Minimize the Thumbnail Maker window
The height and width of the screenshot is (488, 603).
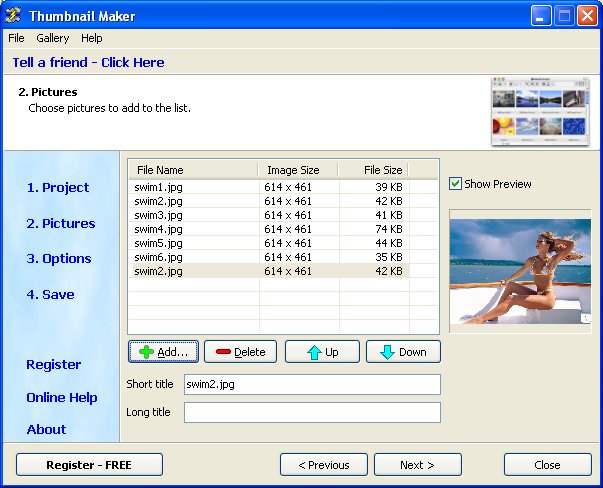pos(541,16)
